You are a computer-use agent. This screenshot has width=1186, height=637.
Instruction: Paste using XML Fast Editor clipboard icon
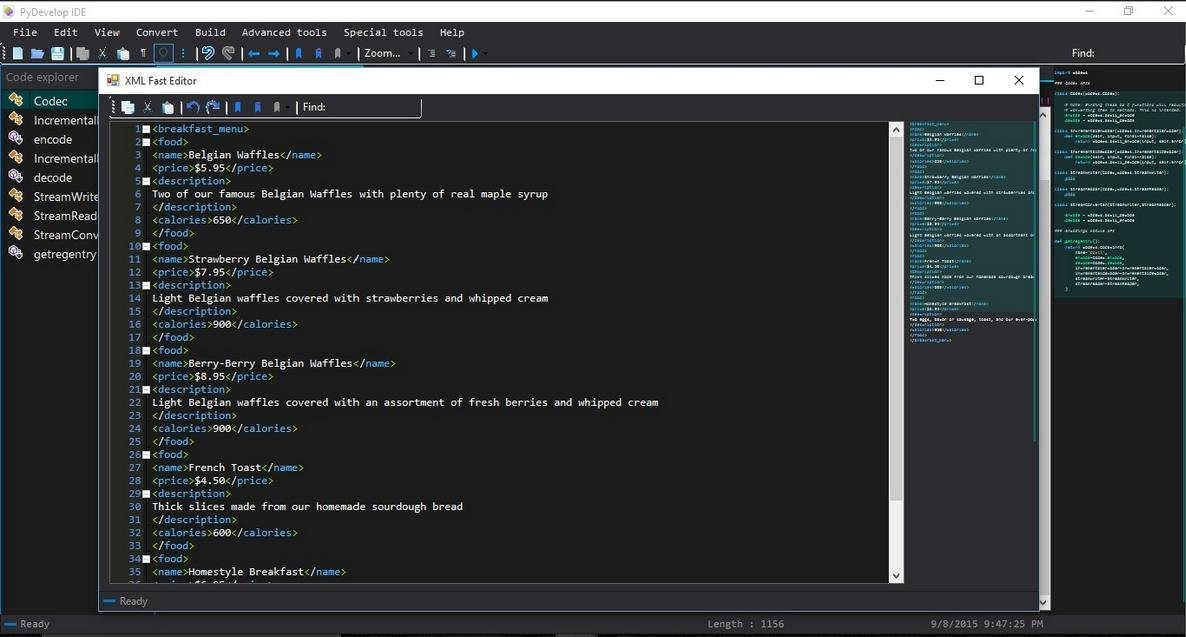(168, 107)
